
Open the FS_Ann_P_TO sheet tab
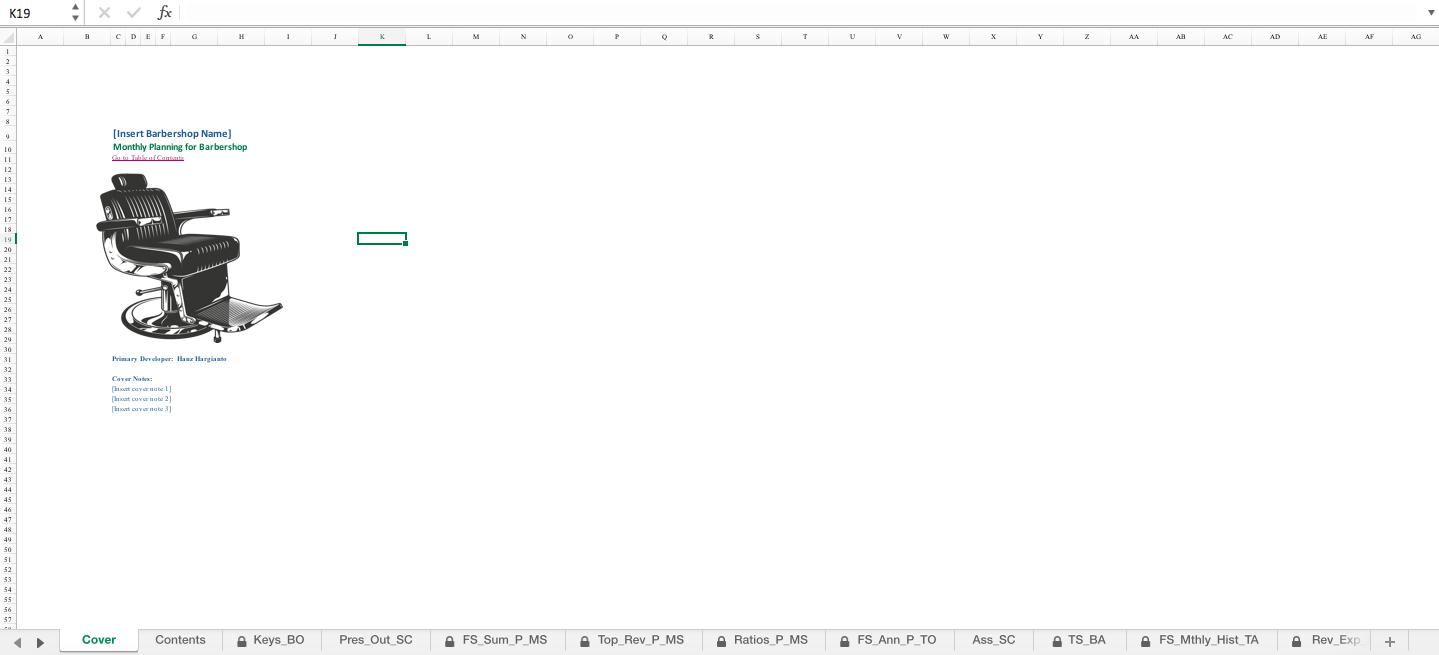coord(889,640)
